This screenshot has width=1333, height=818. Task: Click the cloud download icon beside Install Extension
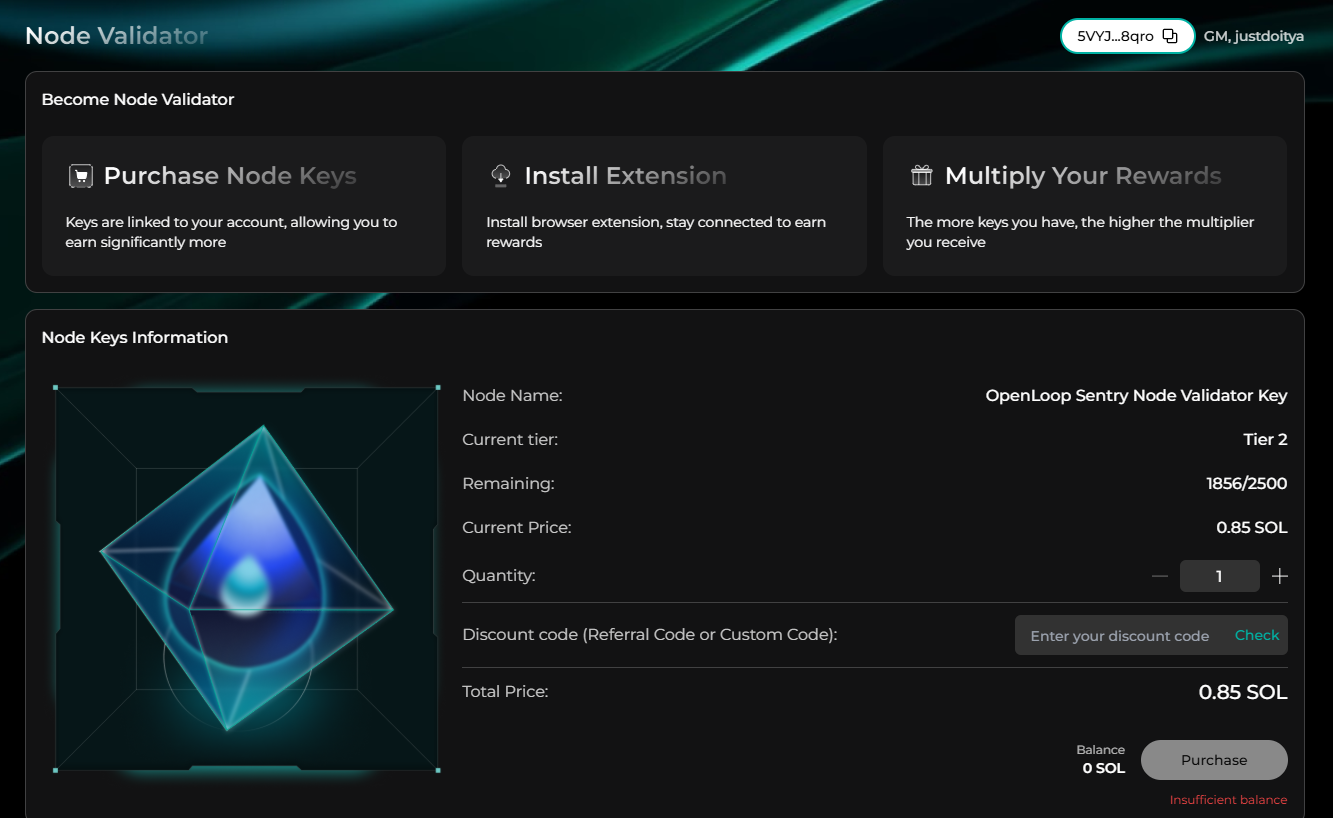501,176
